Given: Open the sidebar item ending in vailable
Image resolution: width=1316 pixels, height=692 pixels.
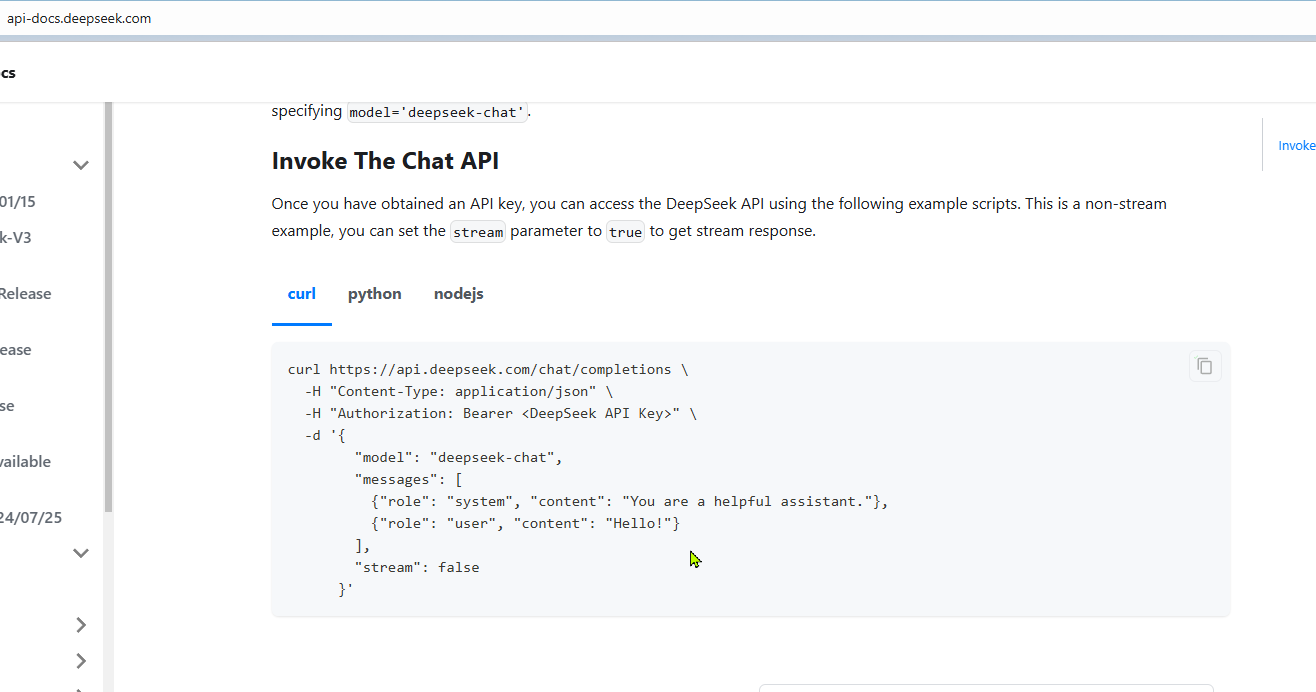Looking at the screenshot, I should pos(26,462).
